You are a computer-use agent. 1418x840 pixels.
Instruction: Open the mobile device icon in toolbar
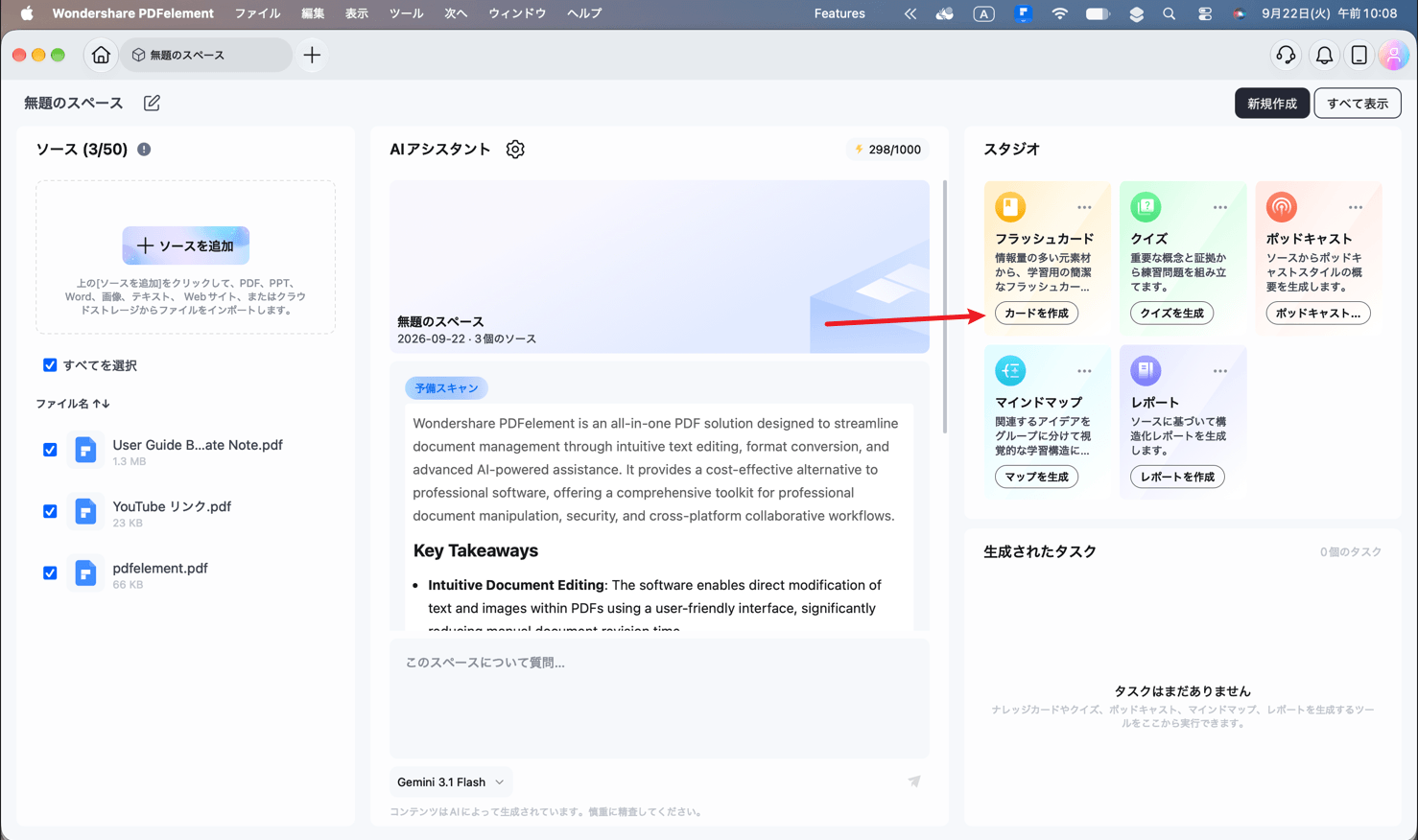pyautogui.click(x=1359, y=56)
